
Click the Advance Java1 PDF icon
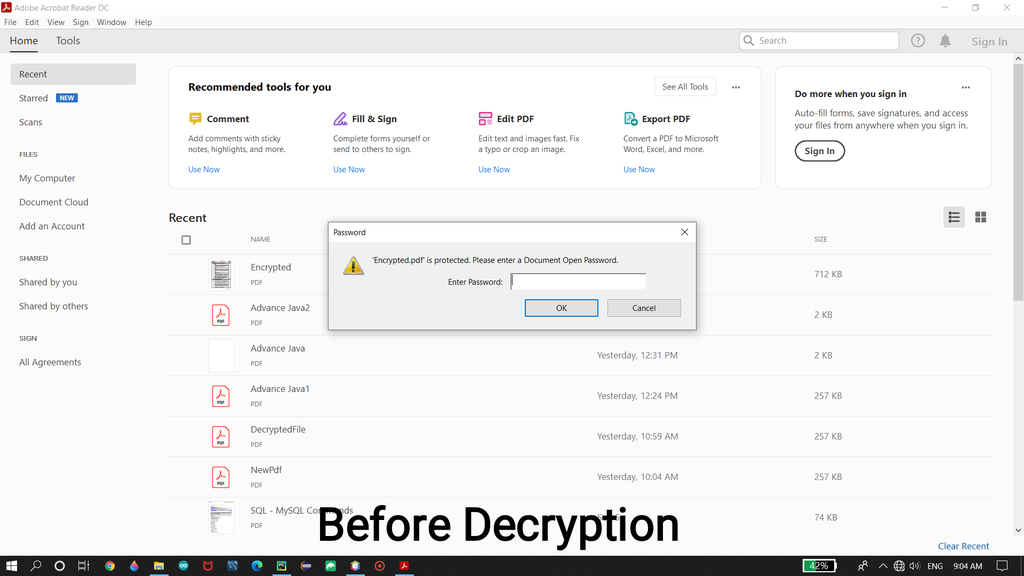click(221, 396)
